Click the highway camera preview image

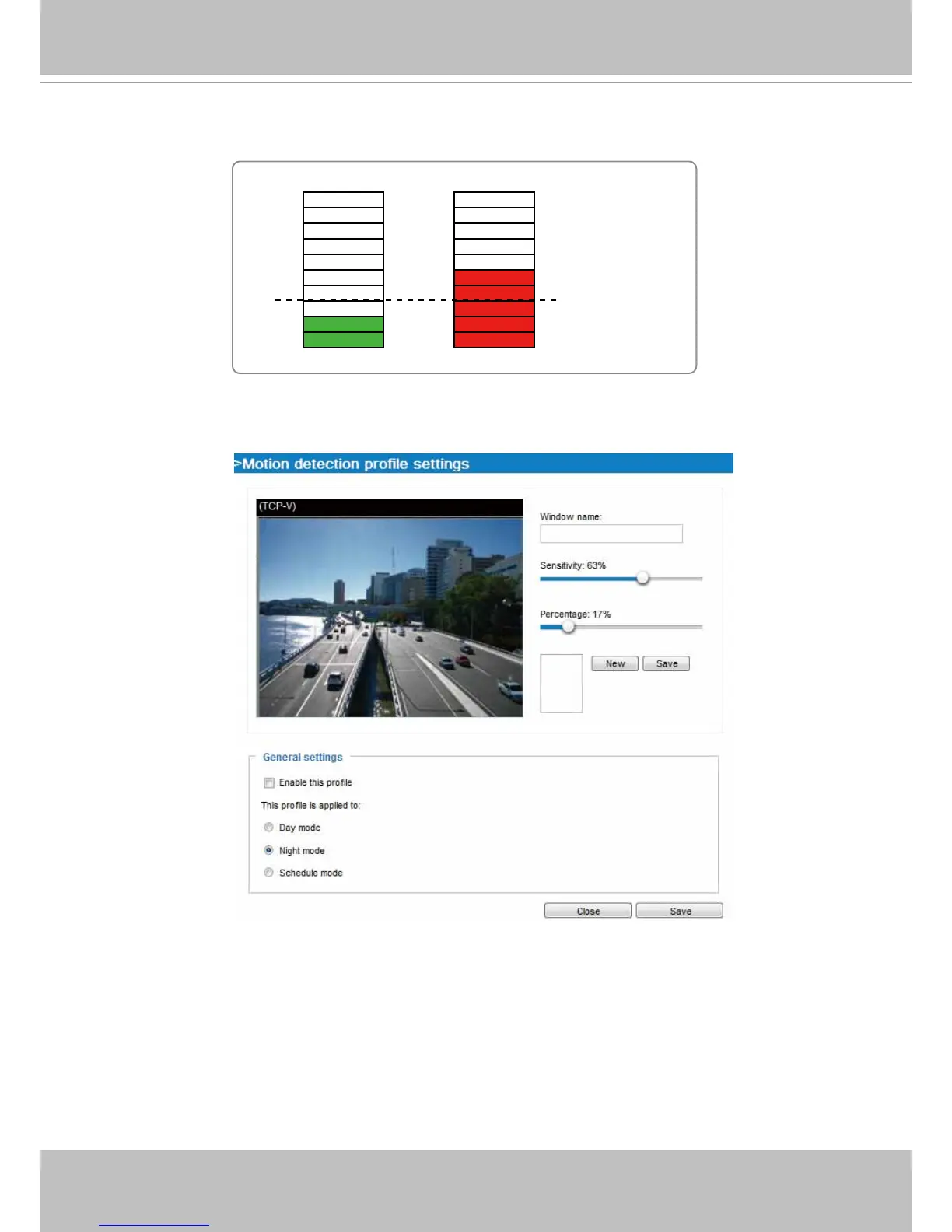390,618
